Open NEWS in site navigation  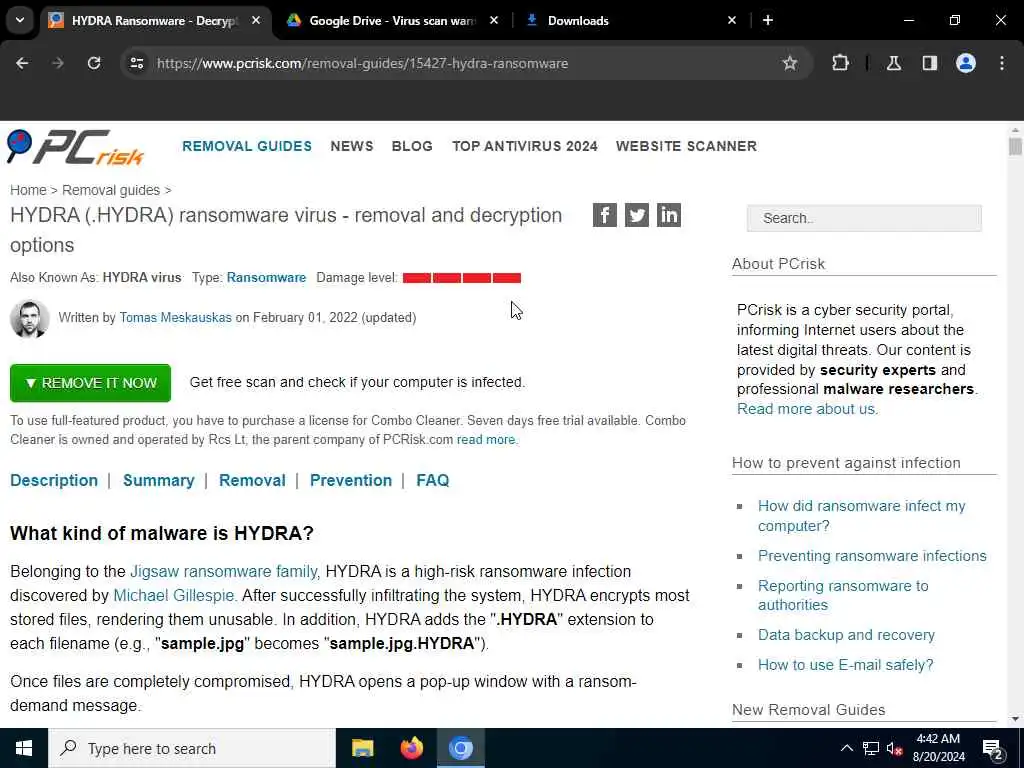click(352, 146)
